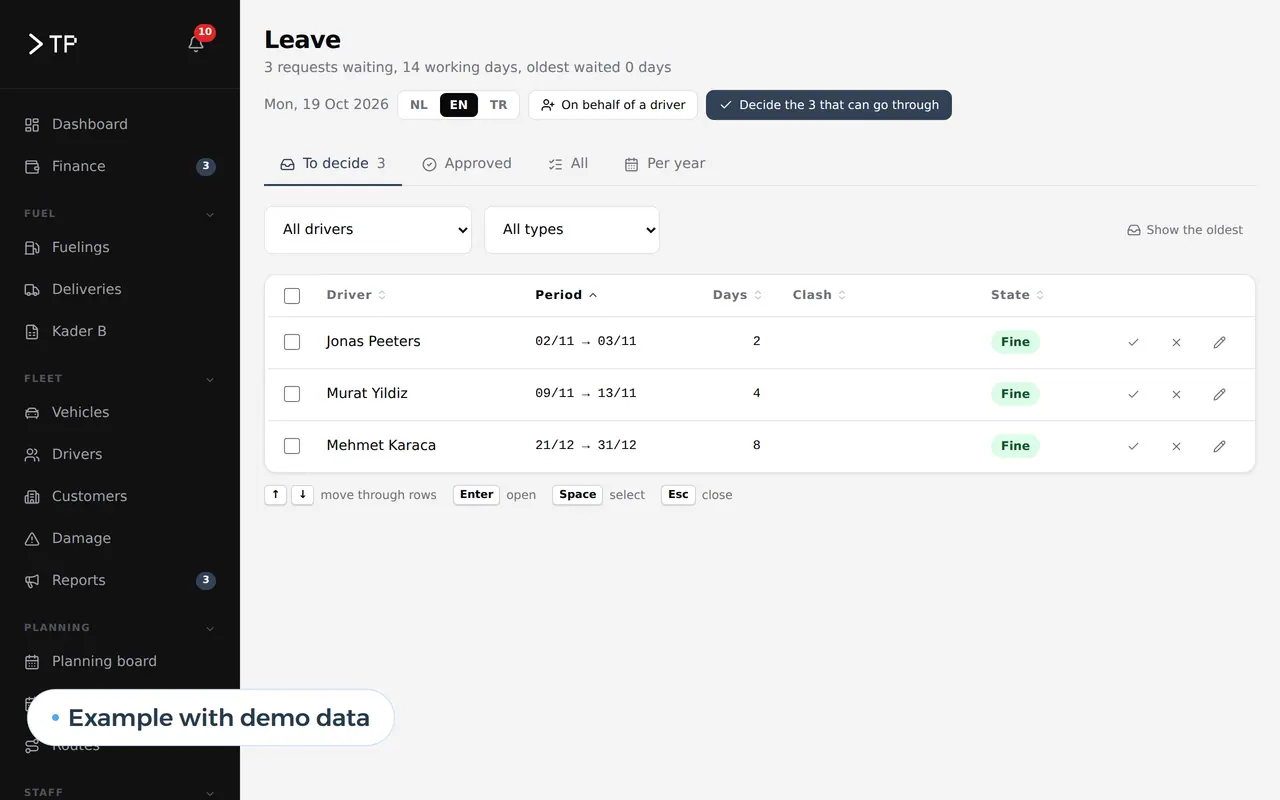
Task: Switch to the All tab
Action: [x=568, y=164]
